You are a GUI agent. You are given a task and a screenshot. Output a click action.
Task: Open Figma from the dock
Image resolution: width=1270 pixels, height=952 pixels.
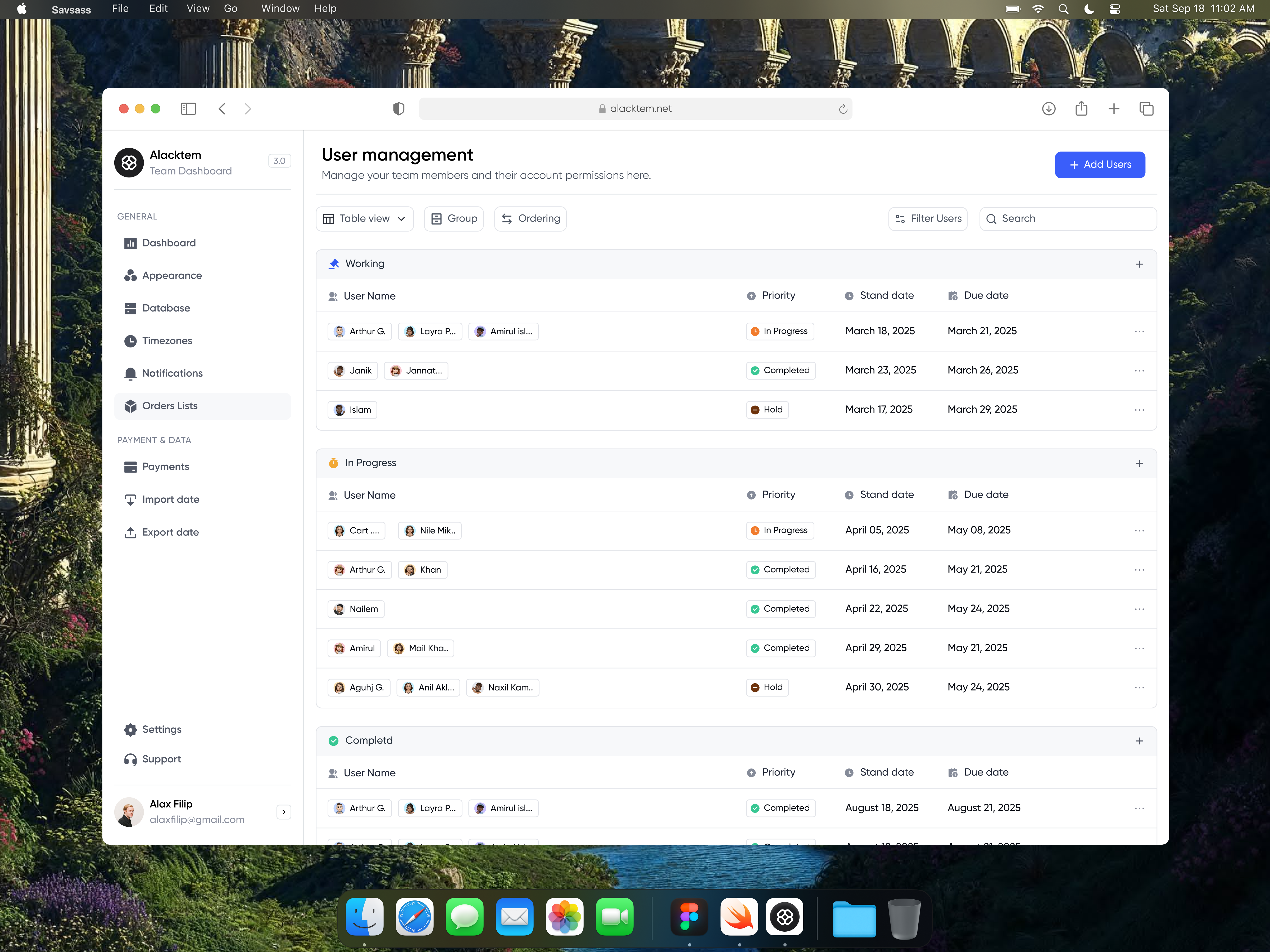click(689, 916)
